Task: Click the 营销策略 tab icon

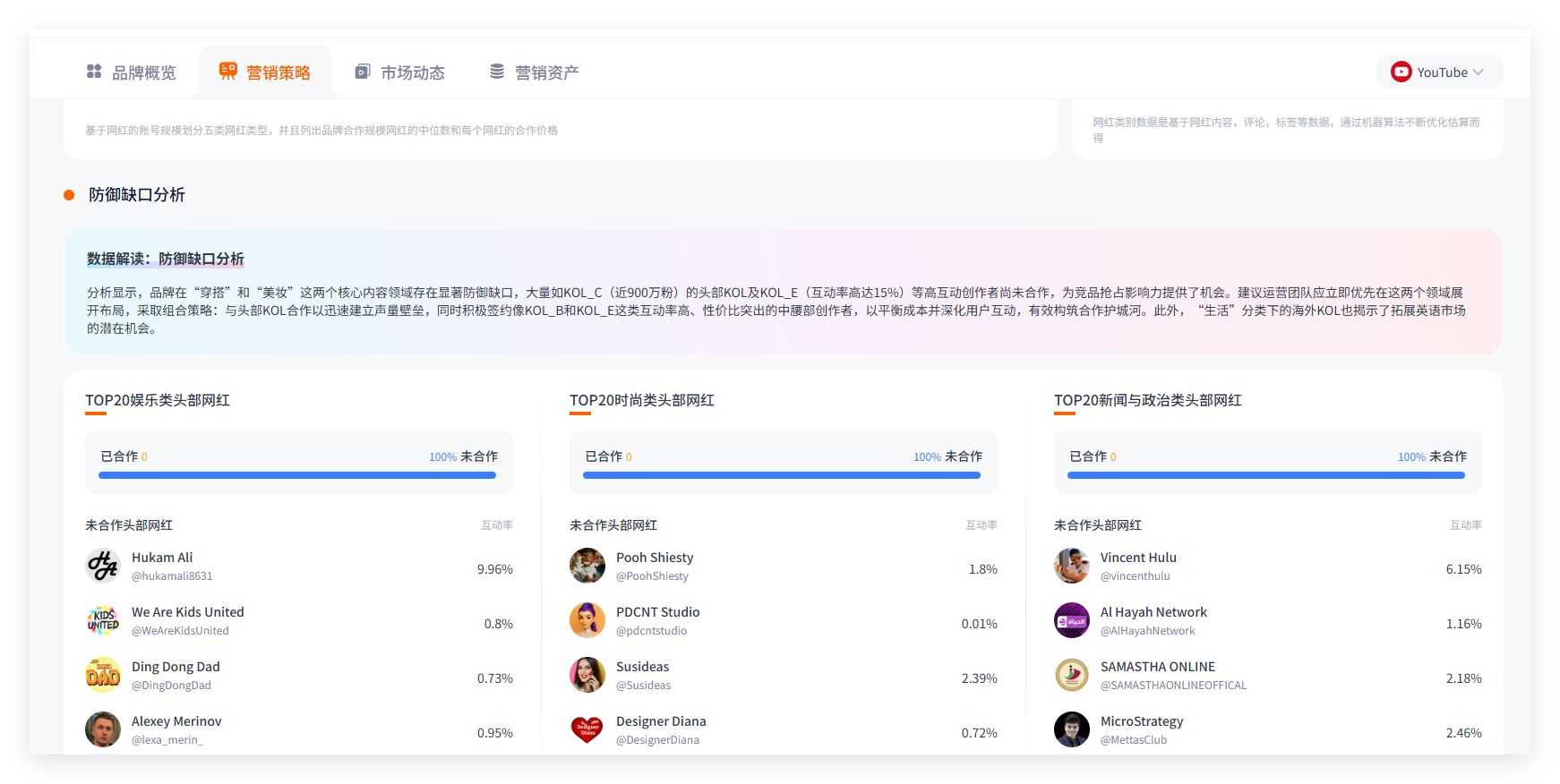Action: (x=228, y=72)
